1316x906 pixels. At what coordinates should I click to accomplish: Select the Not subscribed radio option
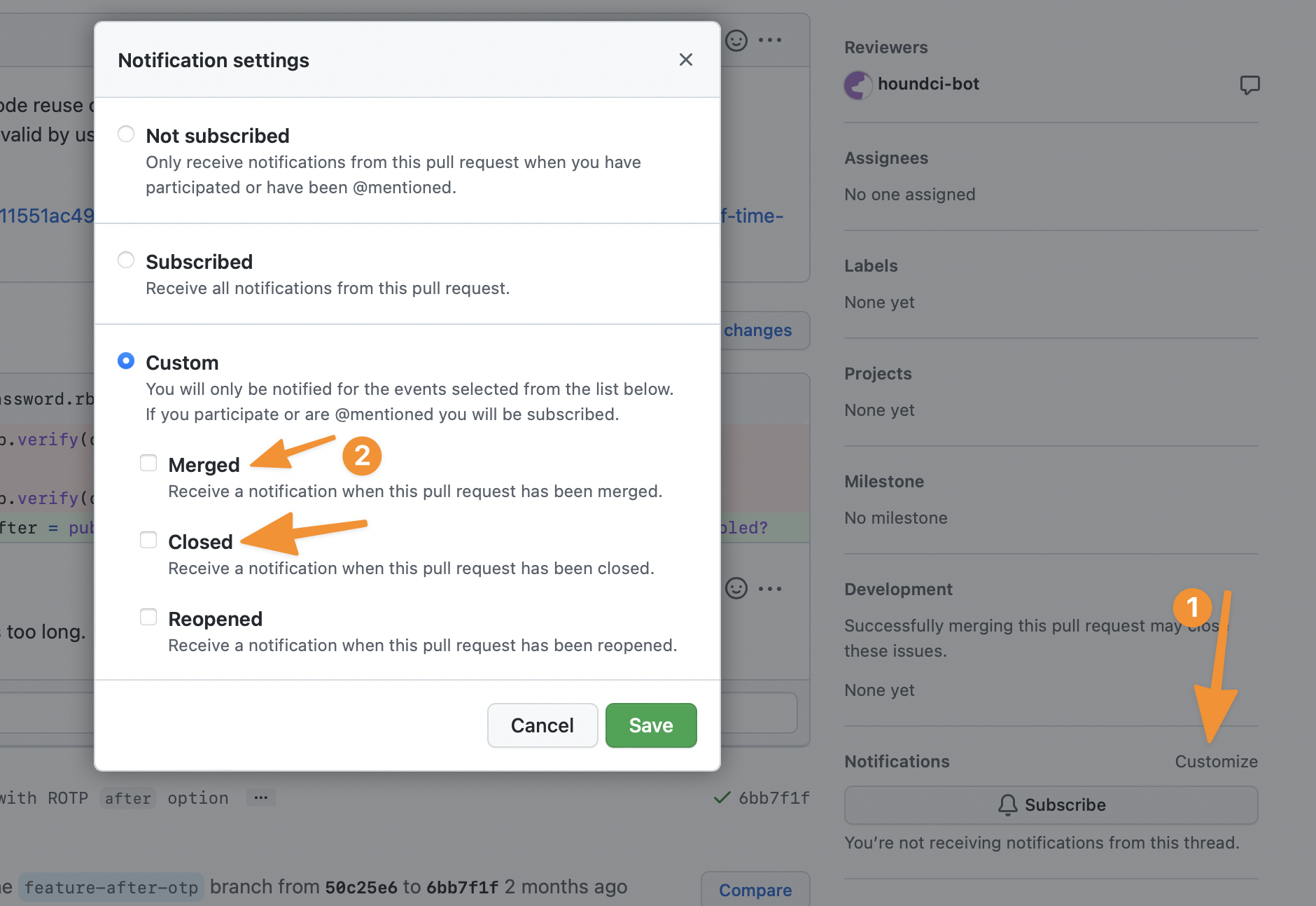click(x=126, y=134)
